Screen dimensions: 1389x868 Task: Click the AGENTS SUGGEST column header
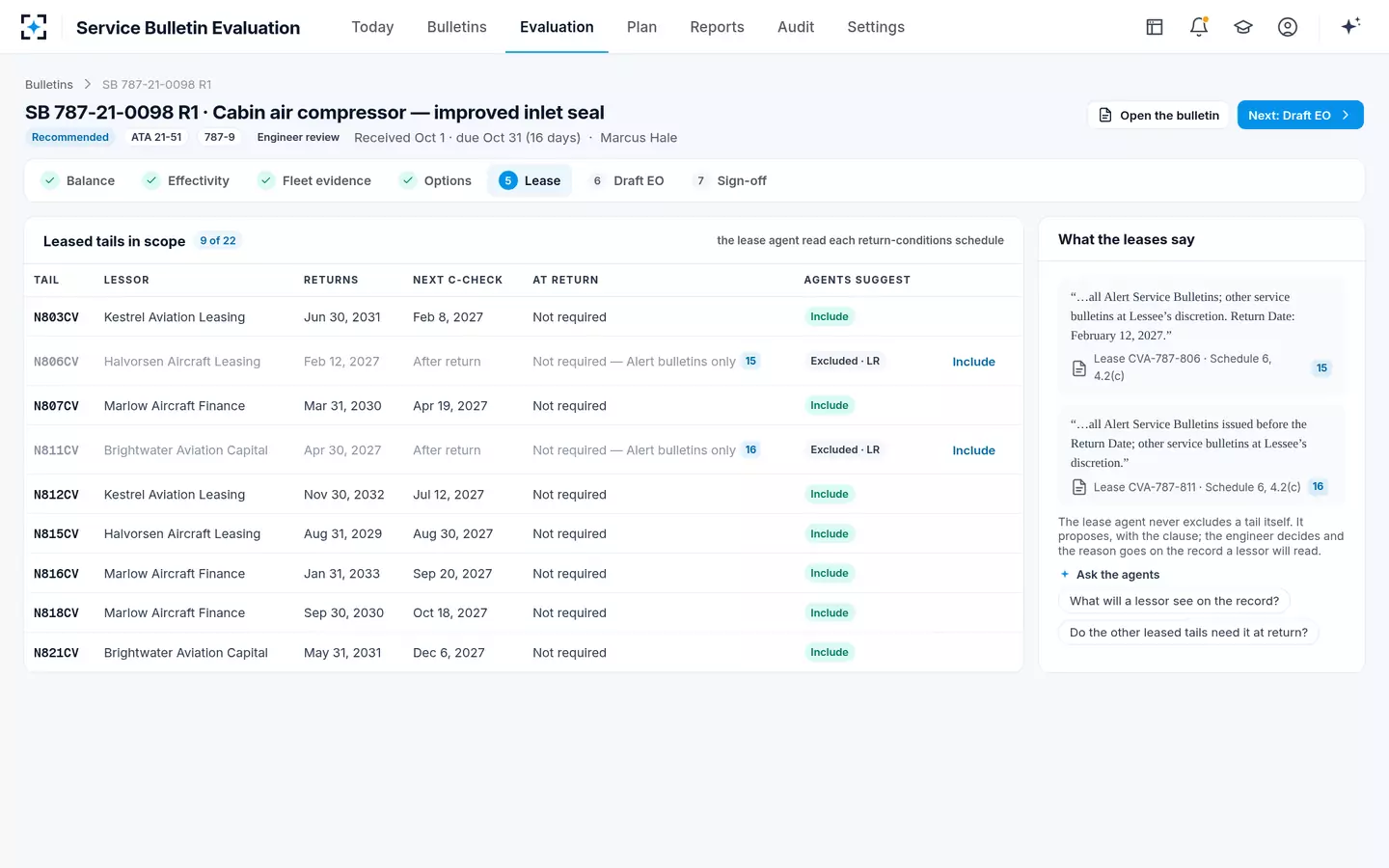pyautogui.click(x=857, y=280)
